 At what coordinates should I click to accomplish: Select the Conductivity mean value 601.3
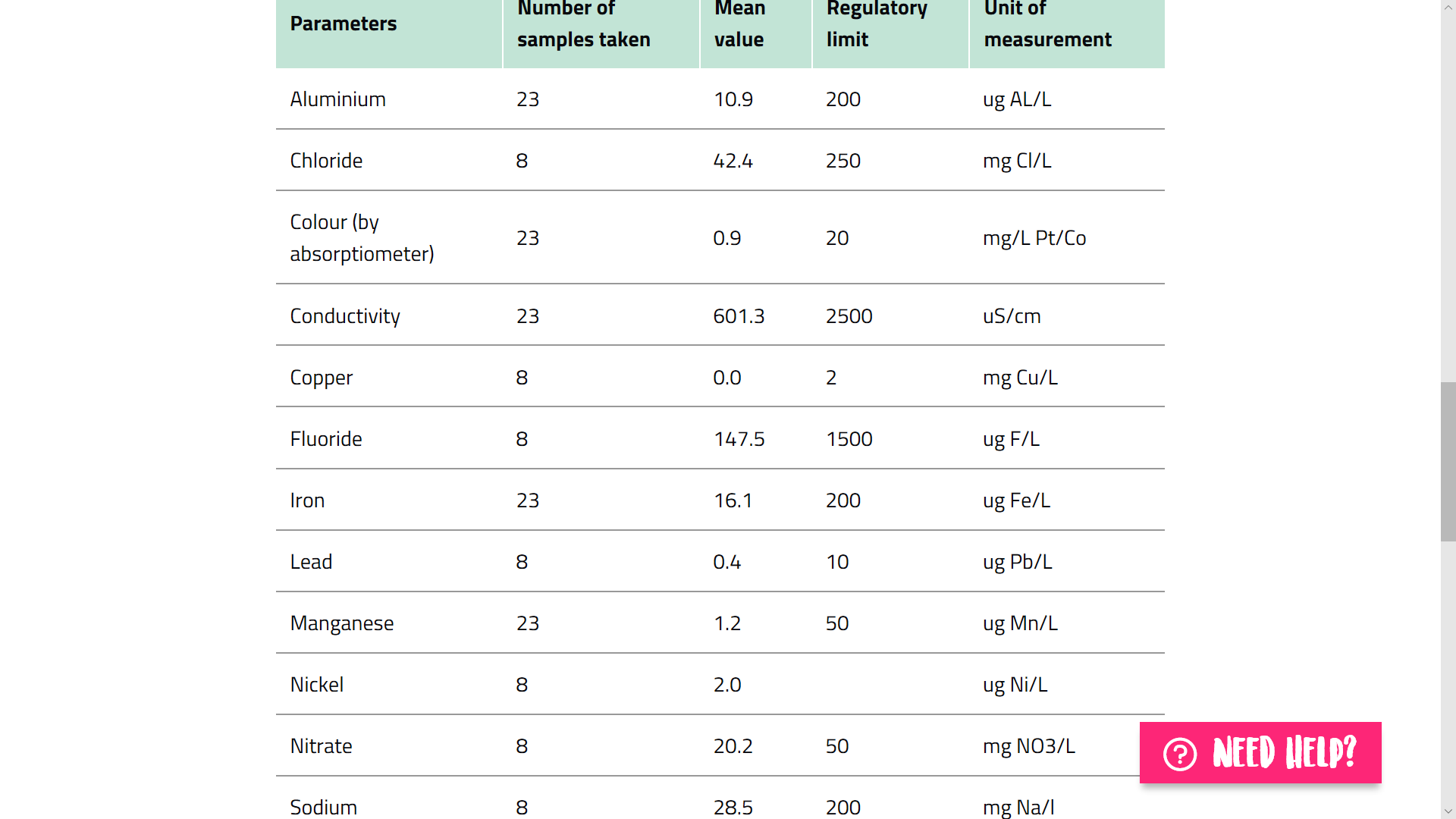739,316
